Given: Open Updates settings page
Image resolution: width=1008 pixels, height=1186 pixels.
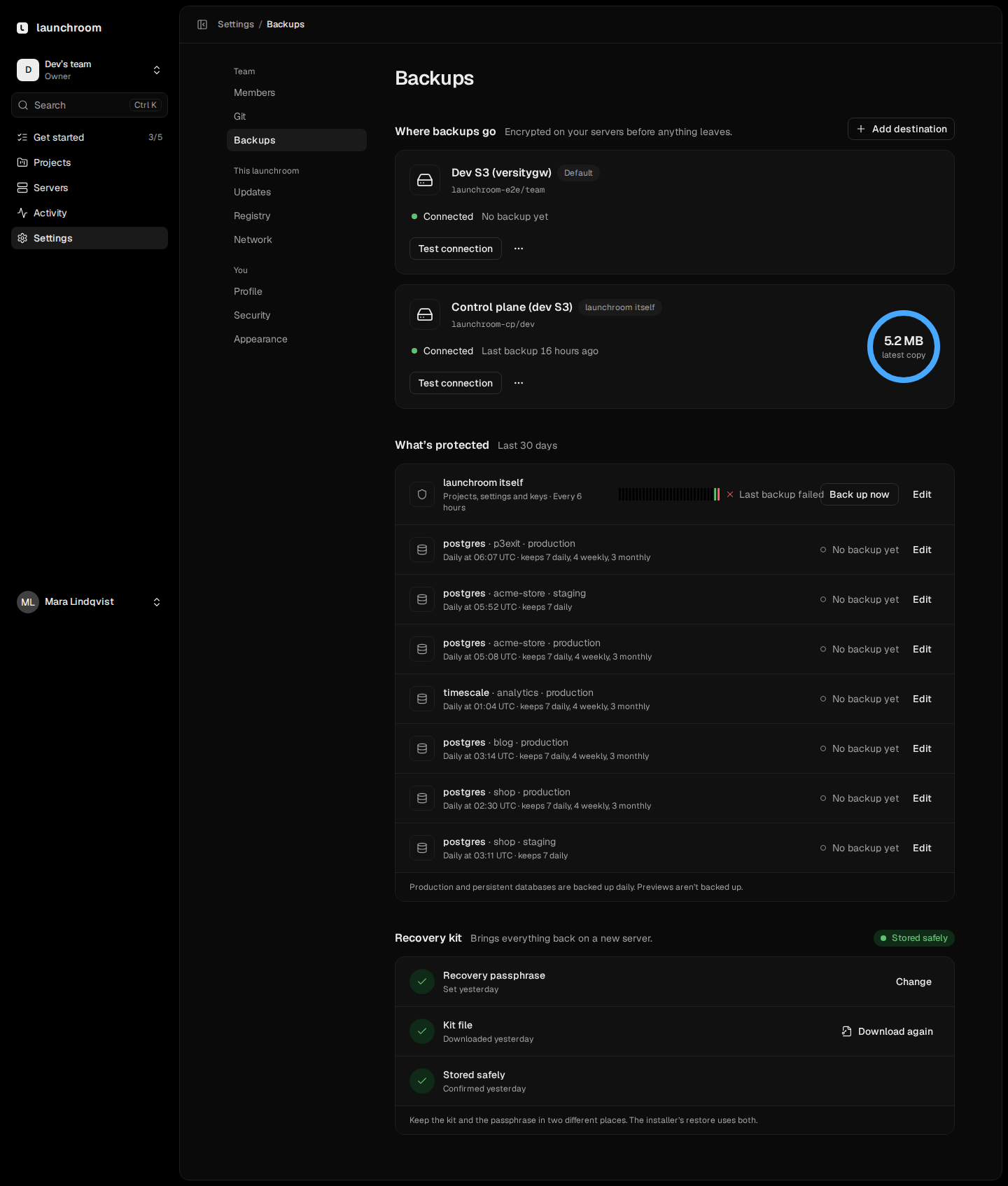Looking at the screenshot, I should tap(297, 192).
